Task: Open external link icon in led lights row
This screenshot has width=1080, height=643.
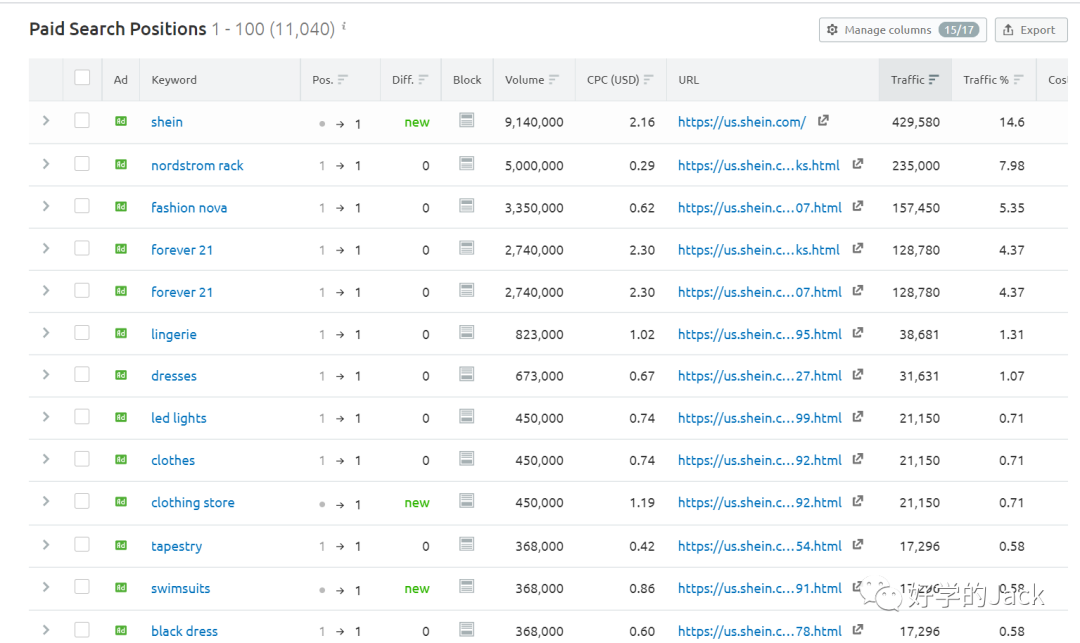Action: [x=857, y=417]
